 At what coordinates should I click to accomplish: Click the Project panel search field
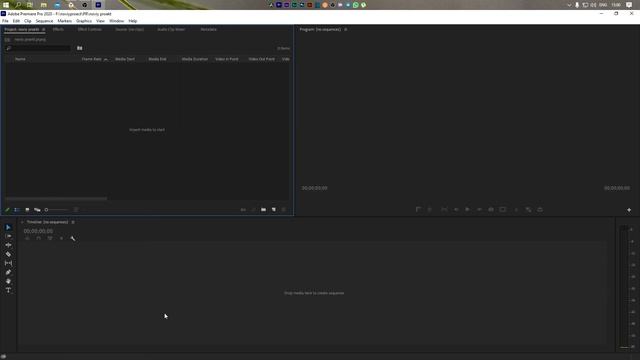38,48
